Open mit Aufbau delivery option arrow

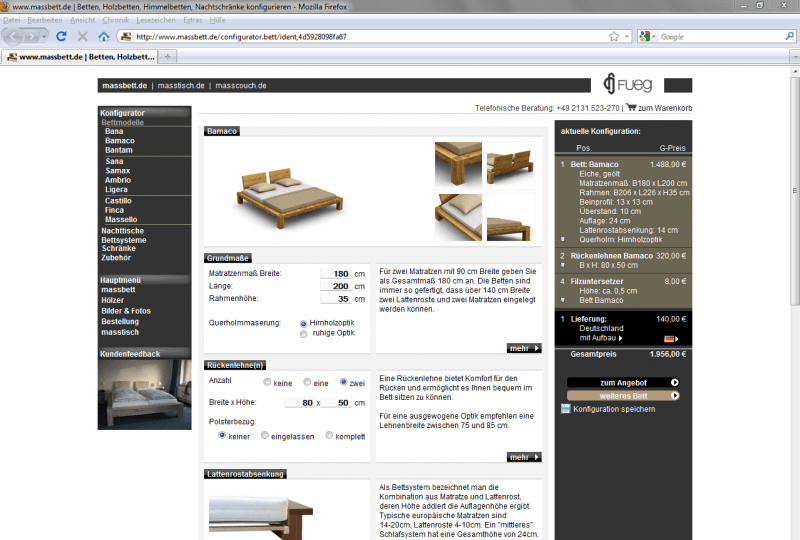click(620, 338)
